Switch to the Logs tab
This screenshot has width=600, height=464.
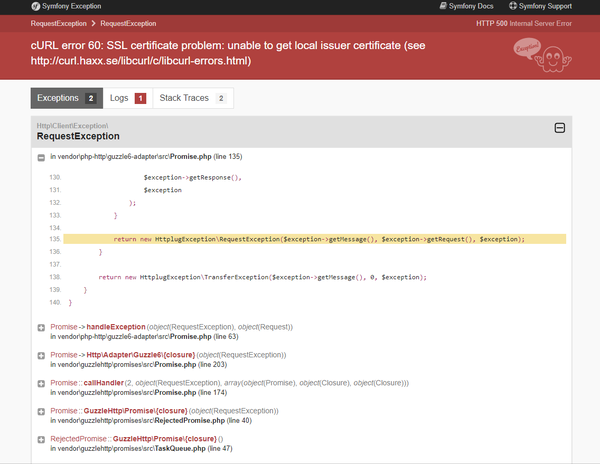[x=128, y=98]
